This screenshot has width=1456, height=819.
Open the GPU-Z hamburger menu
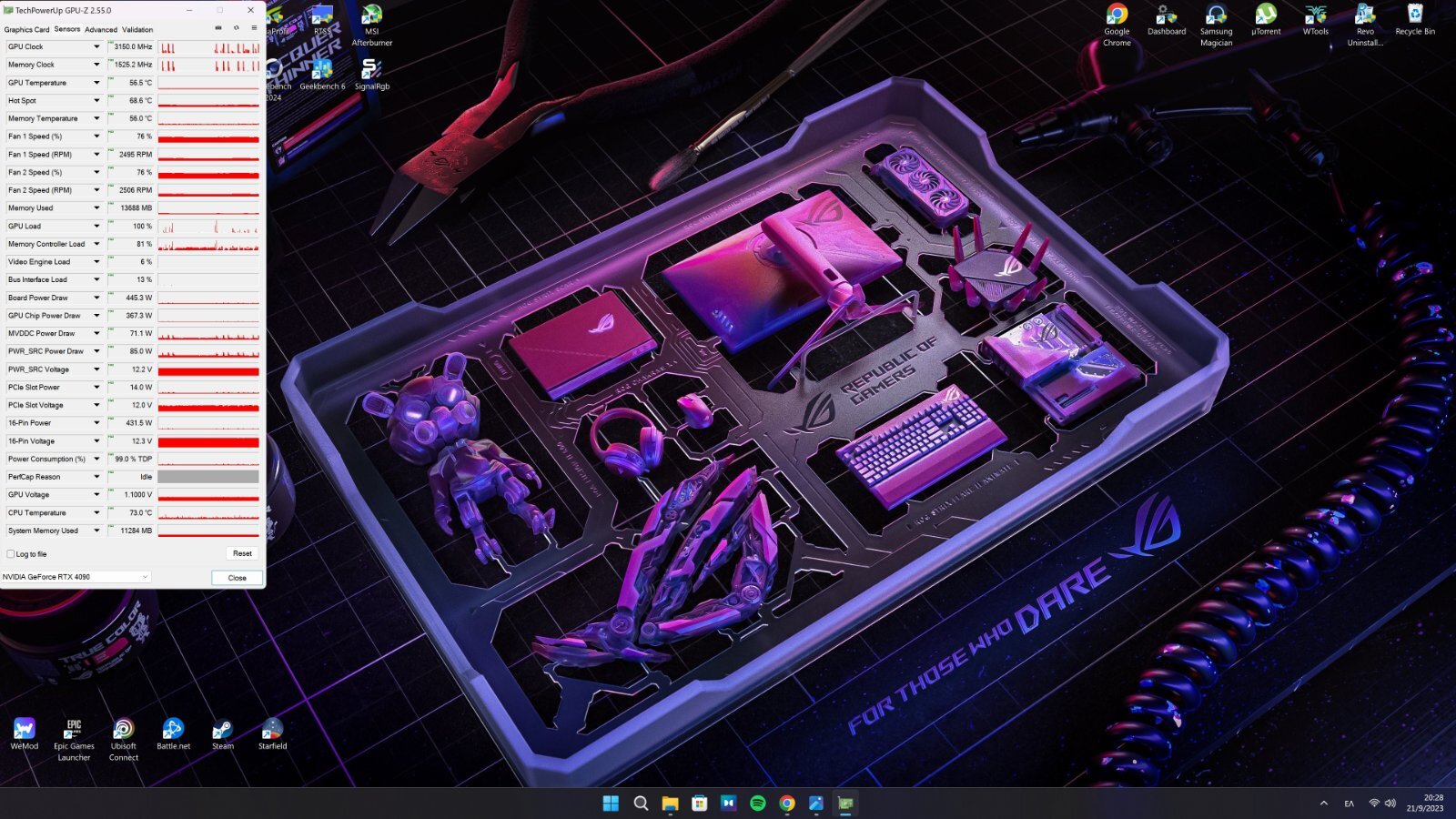(x=254, y=28)
